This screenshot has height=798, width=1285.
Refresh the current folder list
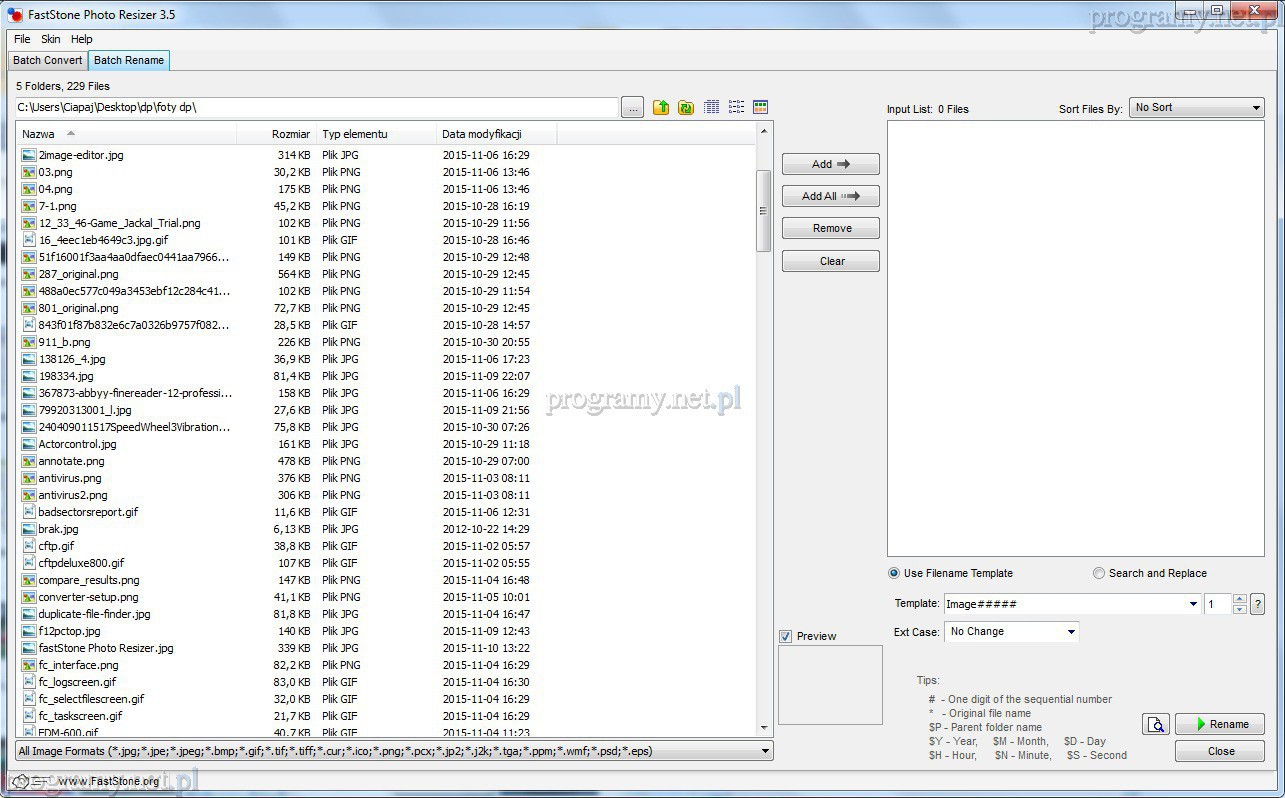pyautogui.click(x=686, y=107)
